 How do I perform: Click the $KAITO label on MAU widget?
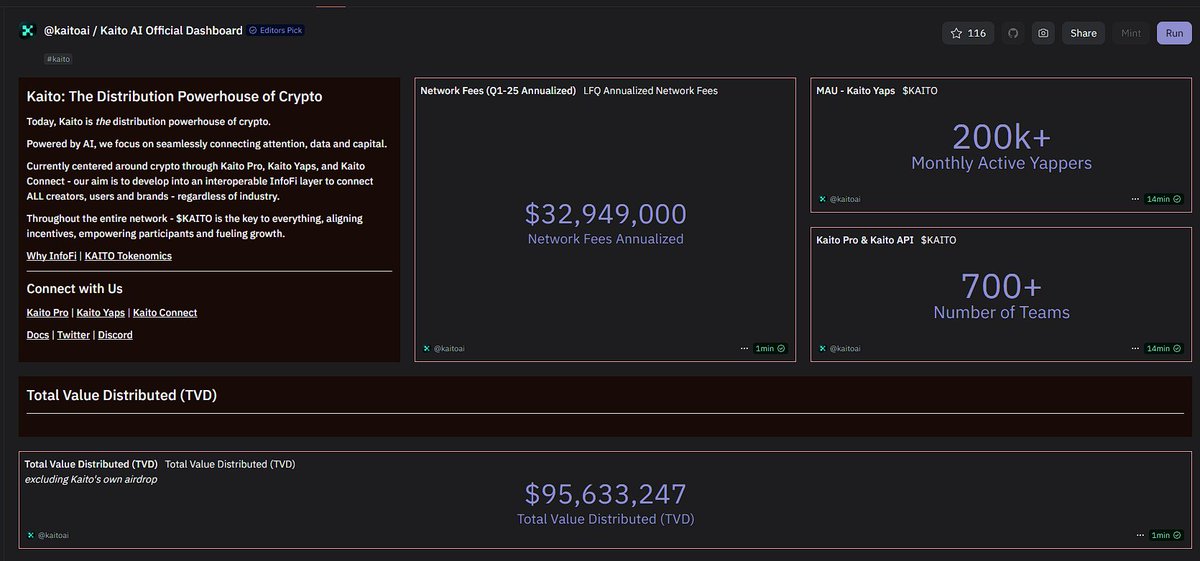(920, 90)
